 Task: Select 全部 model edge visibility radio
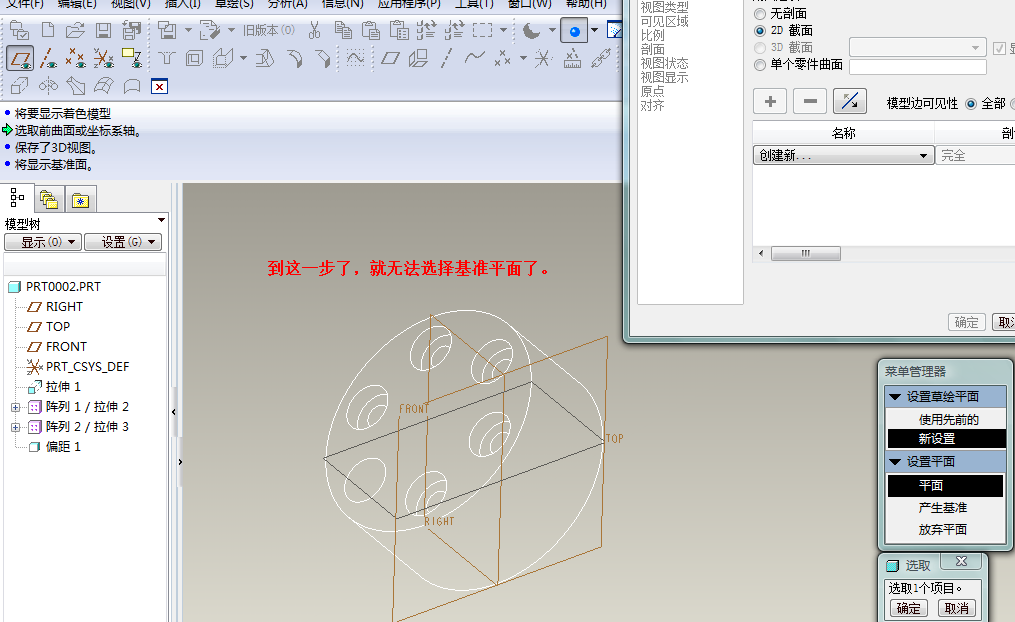pyautogui.click(x=970, y=104)
